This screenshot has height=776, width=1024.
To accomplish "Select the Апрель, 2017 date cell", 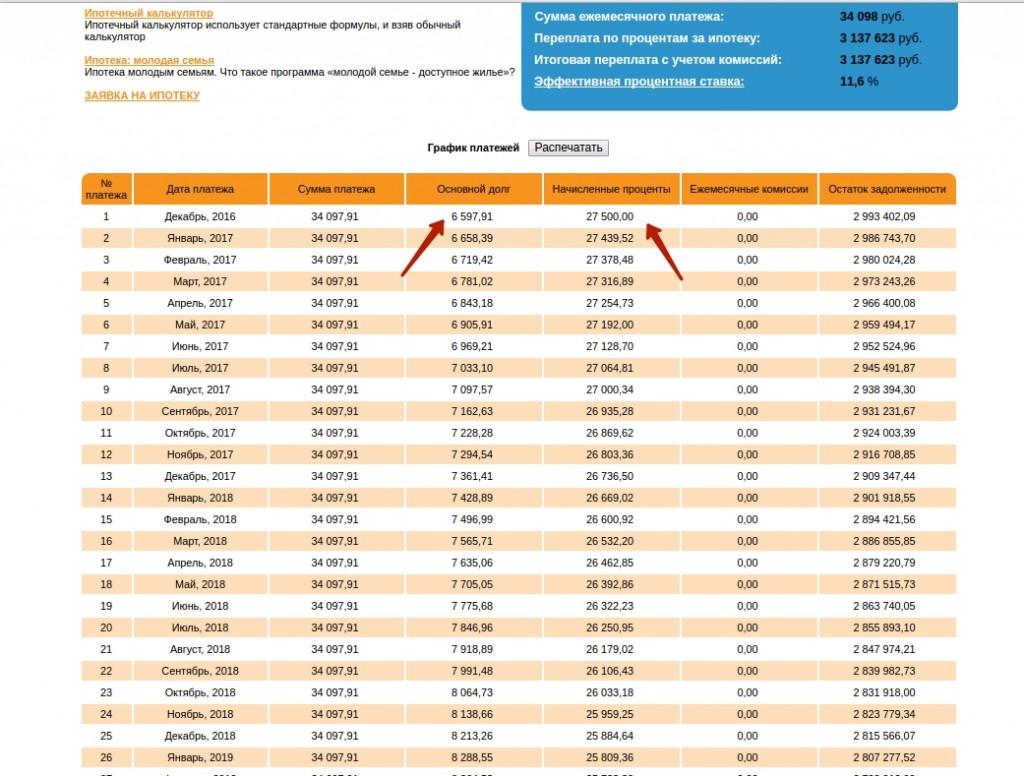I will pyautogui.click(x=200, y=303).
